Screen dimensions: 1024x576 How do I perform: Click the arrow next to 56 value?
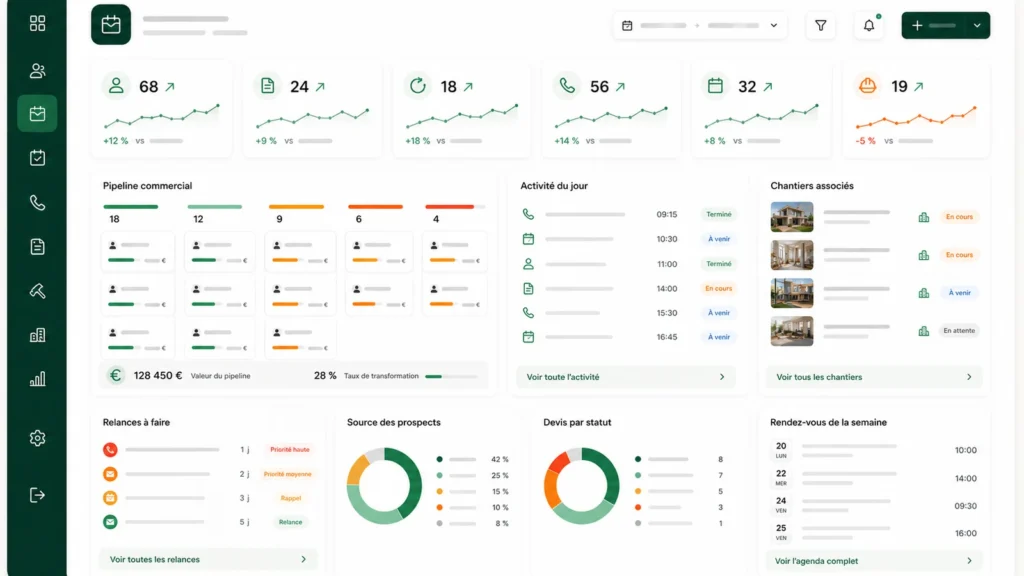click(620, 86)
